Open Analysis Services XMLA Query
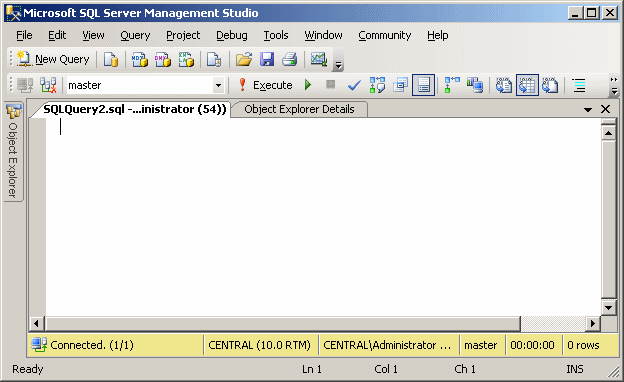 tap(186, 59)
